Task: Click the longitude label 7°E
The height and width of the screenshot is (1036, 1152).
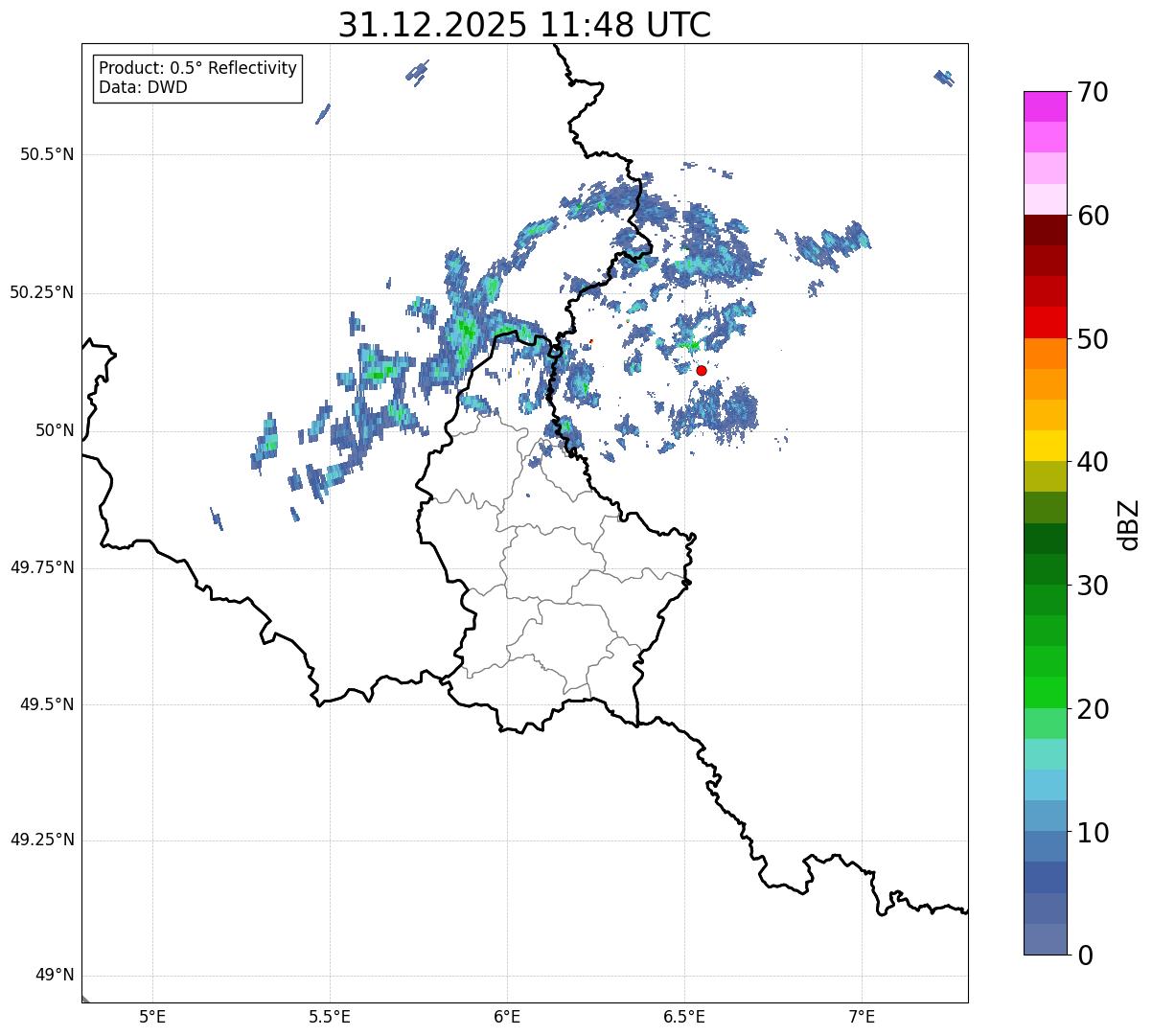Action: coord(862,1016)
